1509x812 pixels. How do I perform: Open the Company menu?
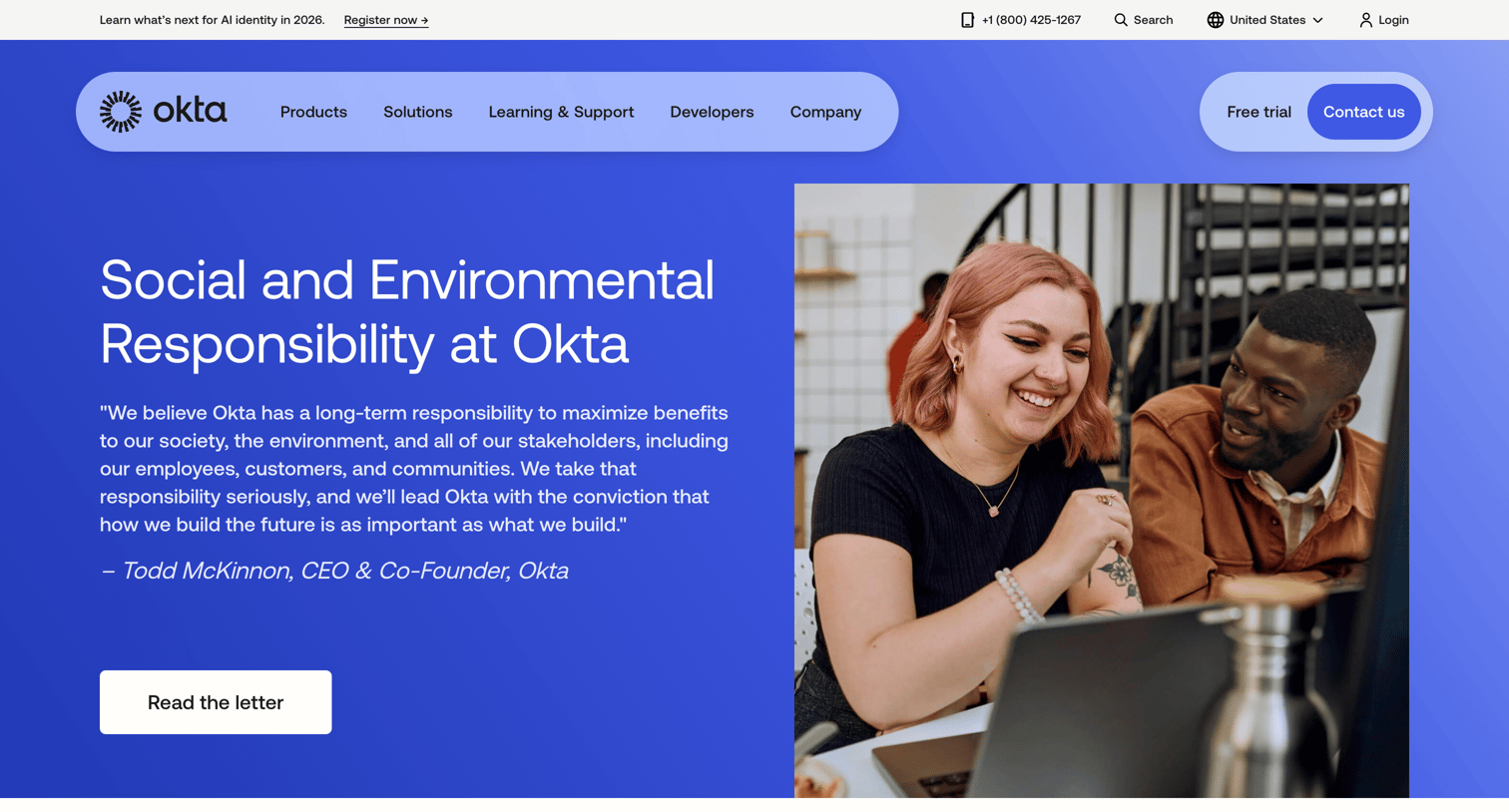[x=825, y=112]
